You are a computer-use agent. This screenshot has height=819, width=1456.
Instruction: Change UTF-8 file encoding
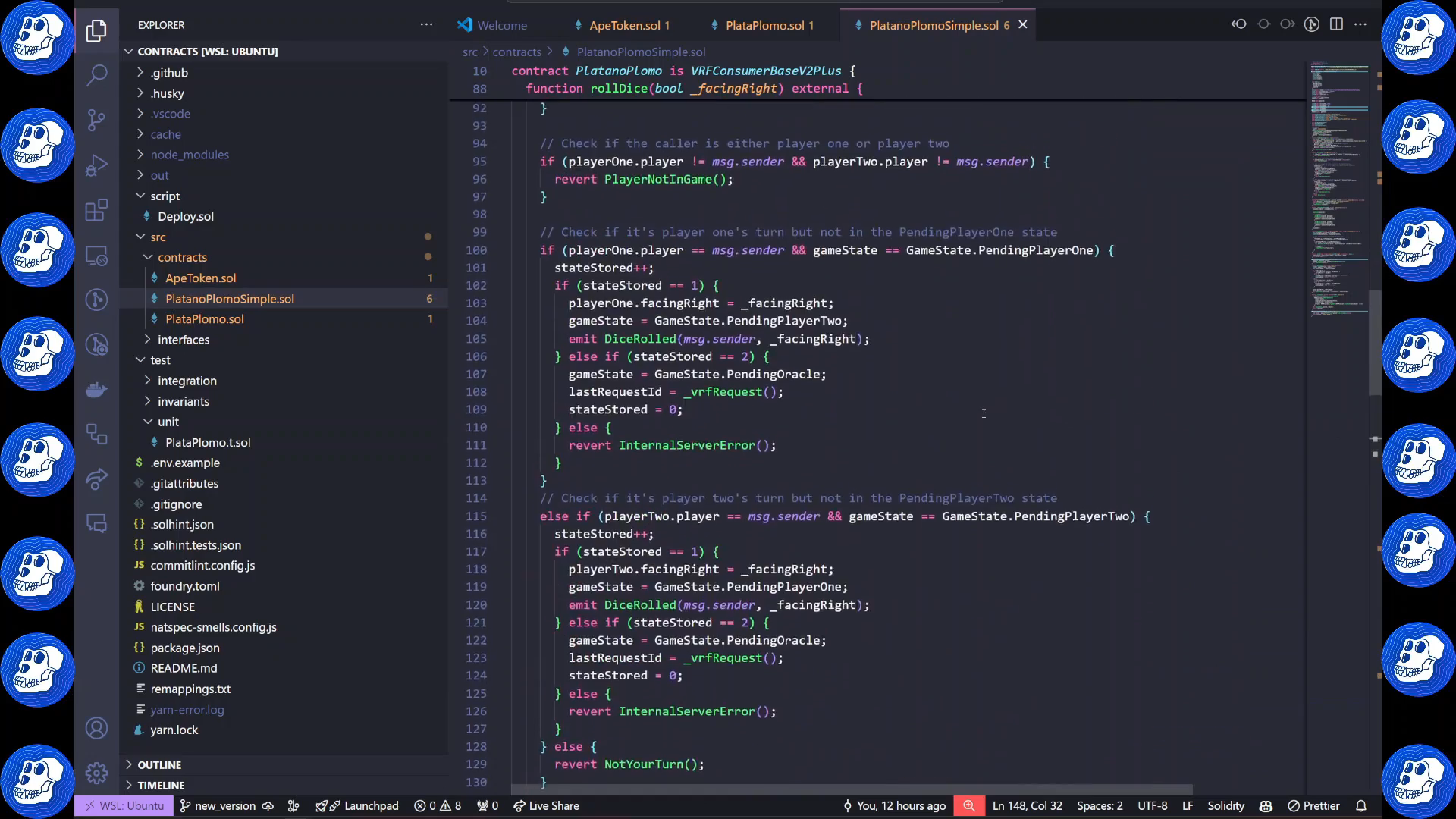1152,806
